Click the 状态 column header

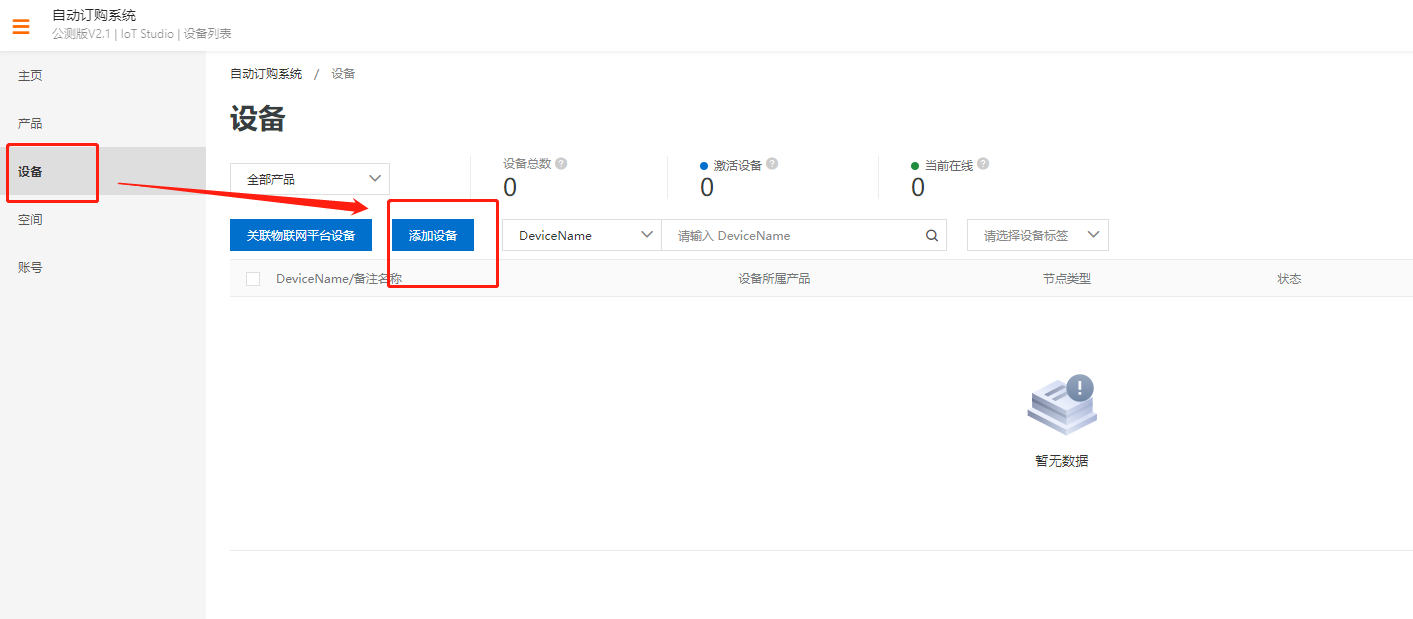coord(1290,279)
